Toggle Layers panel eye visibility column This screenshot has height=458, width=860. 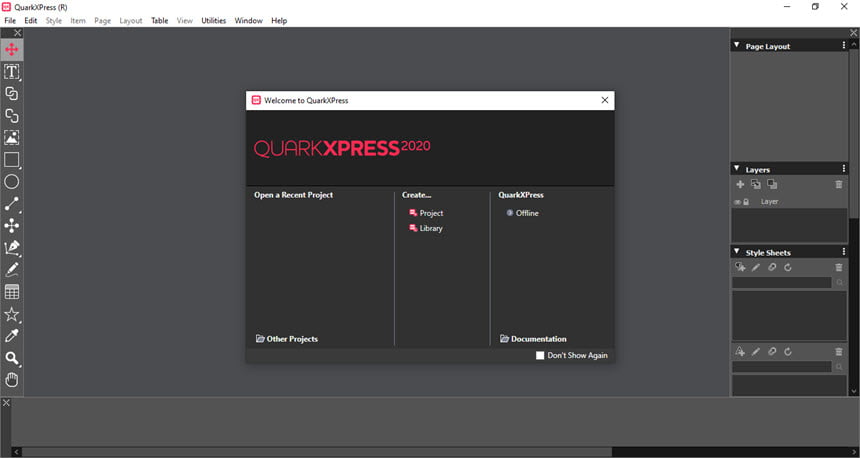[x=737, y=202]
